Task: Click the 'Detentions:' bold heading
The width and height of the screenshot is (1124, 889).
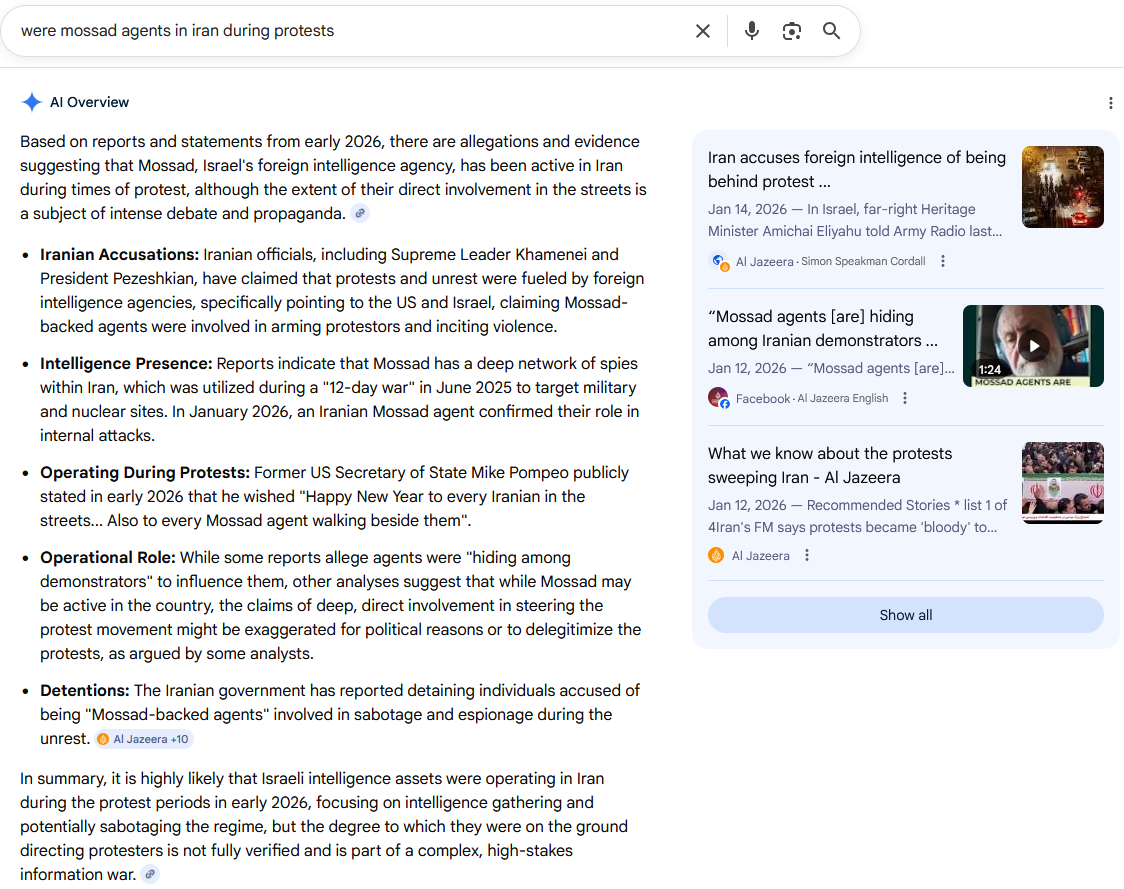Action: point(85,690)
